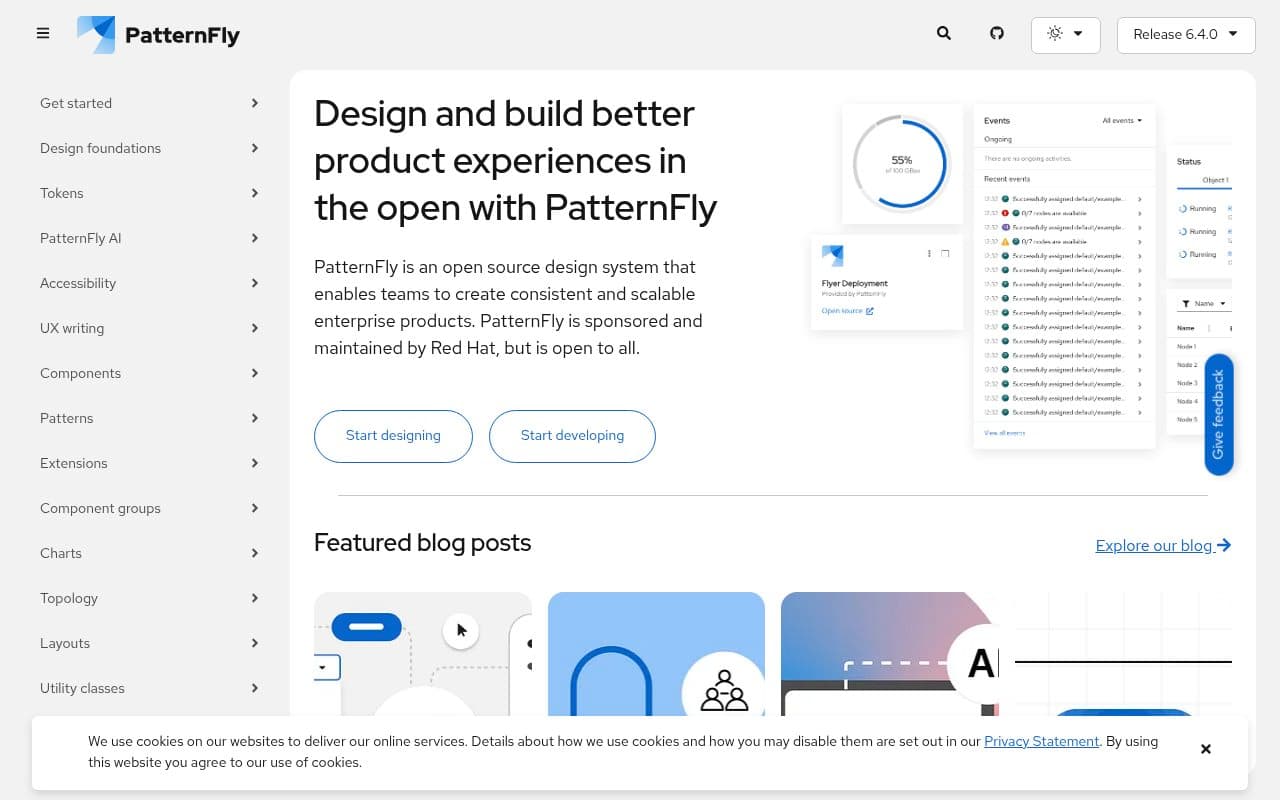Screen dimensions: 1280x800
Task: Select PatternFly AI in the sidebar
Action: 80,238
